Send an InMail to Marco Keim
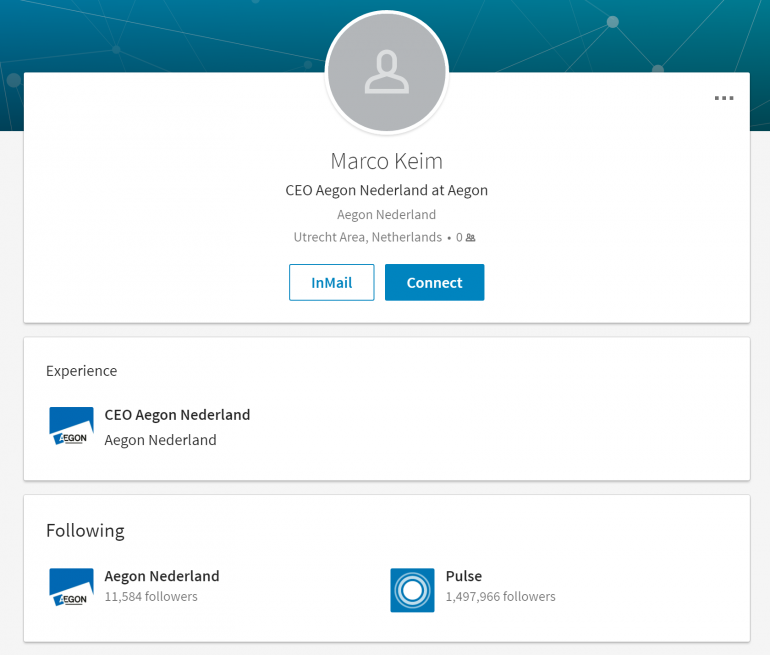Screen dimensions: 770x655 [x=331, y=282]
